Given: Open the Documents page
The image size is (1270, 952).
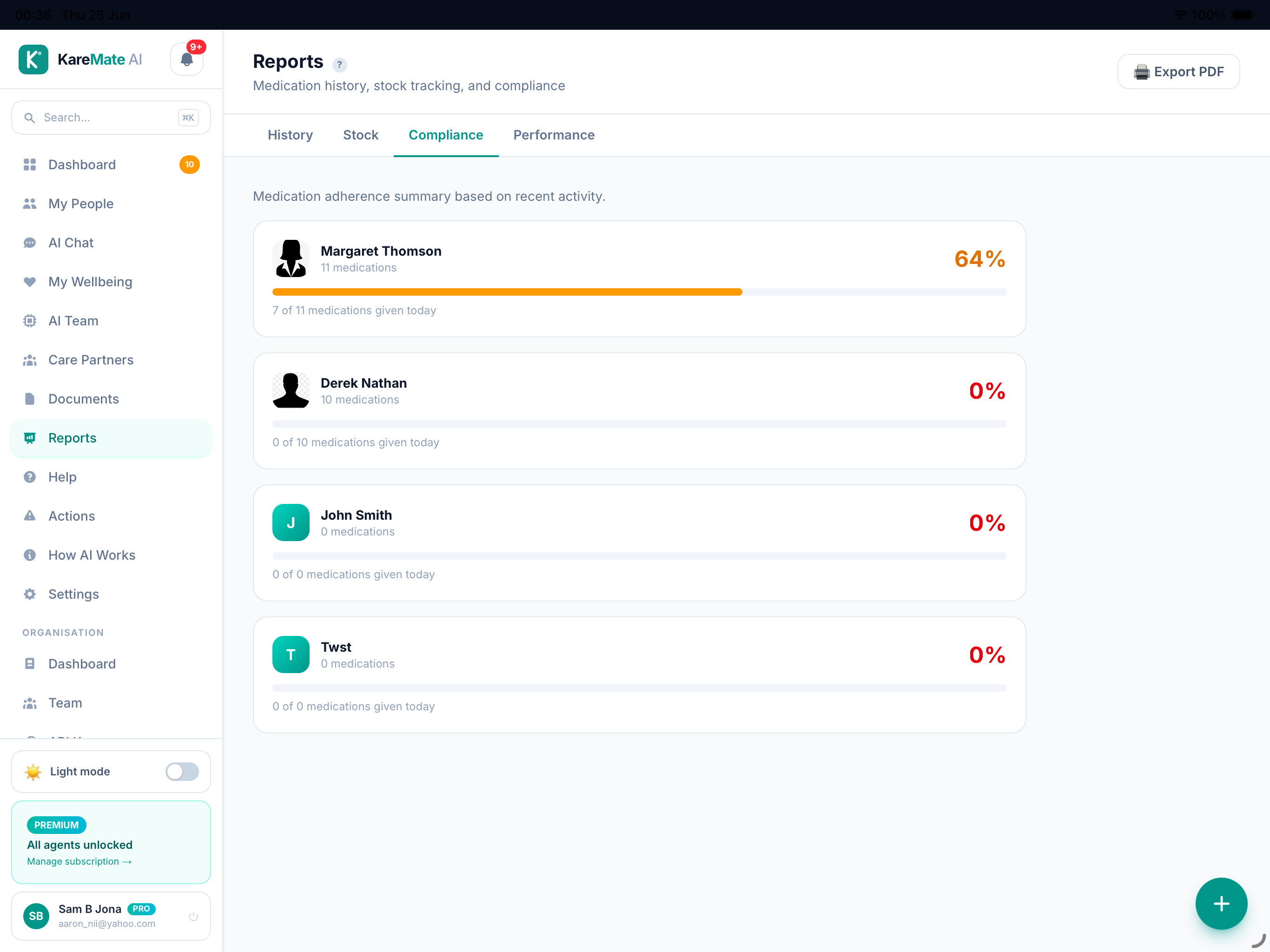Looking at the screenshot, I should pos(112,399).
